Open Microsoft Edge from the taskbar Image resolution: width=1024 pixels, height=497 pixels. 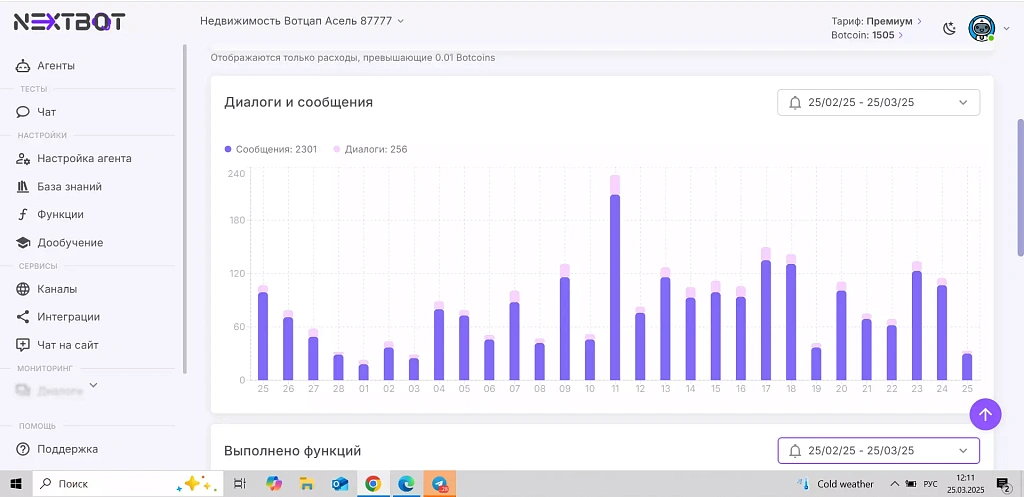tap(406, 484)
